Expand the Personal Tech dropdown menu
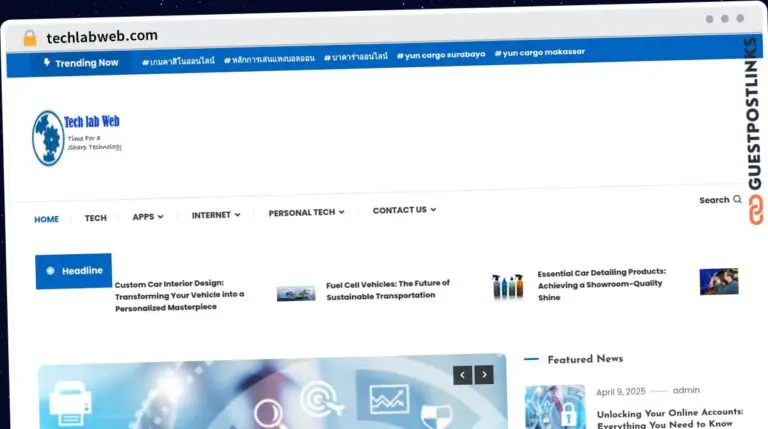 (x=306, y=212)
